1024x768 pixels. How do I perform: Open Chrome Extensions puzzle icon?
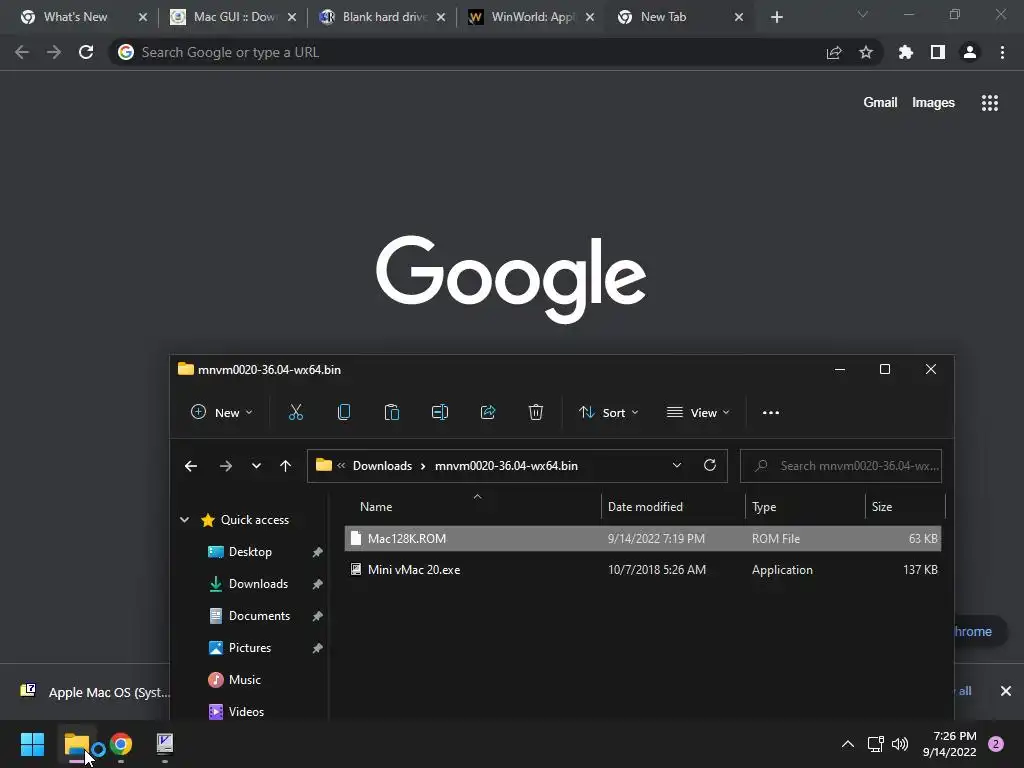(x=906, y=52)
